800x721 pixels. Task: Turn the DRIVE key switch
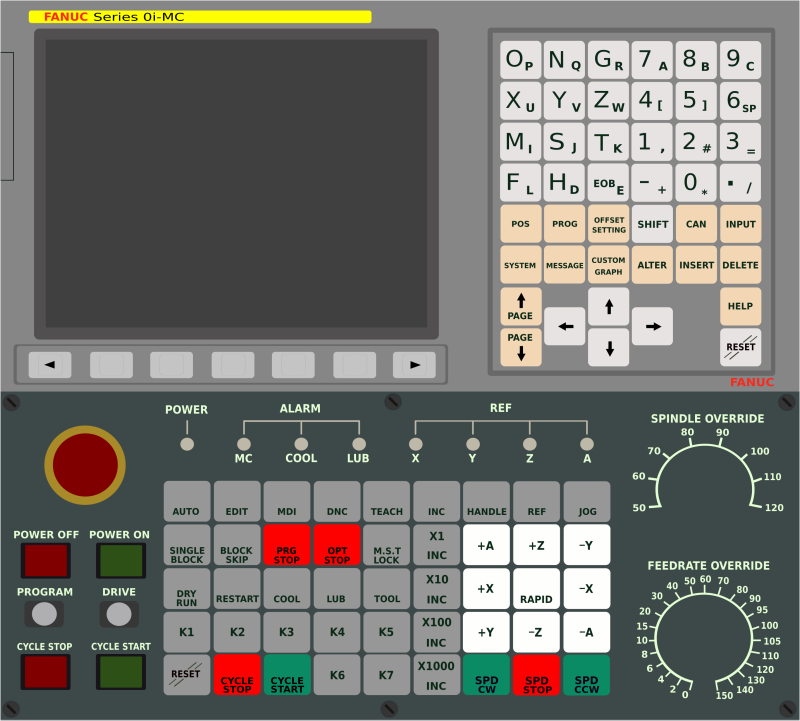[119, 614]
